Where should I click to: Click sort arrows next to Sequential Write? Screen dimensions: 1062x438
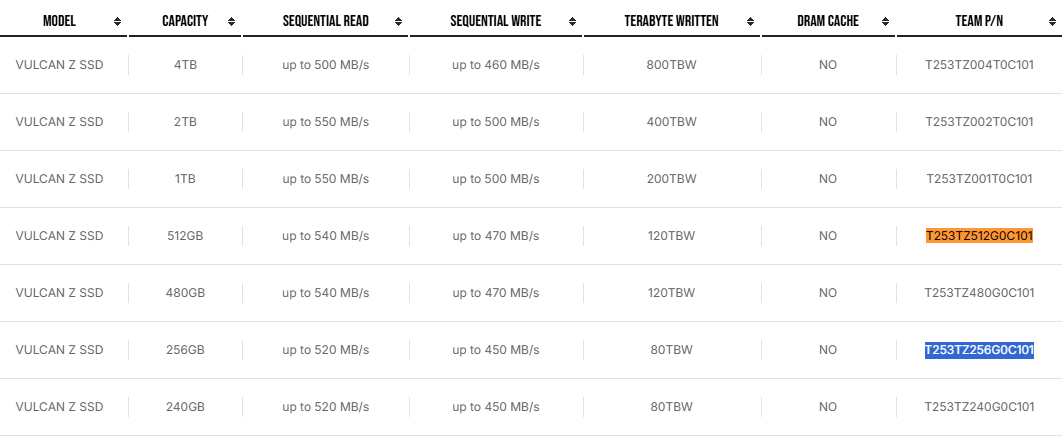pos(572,22)
